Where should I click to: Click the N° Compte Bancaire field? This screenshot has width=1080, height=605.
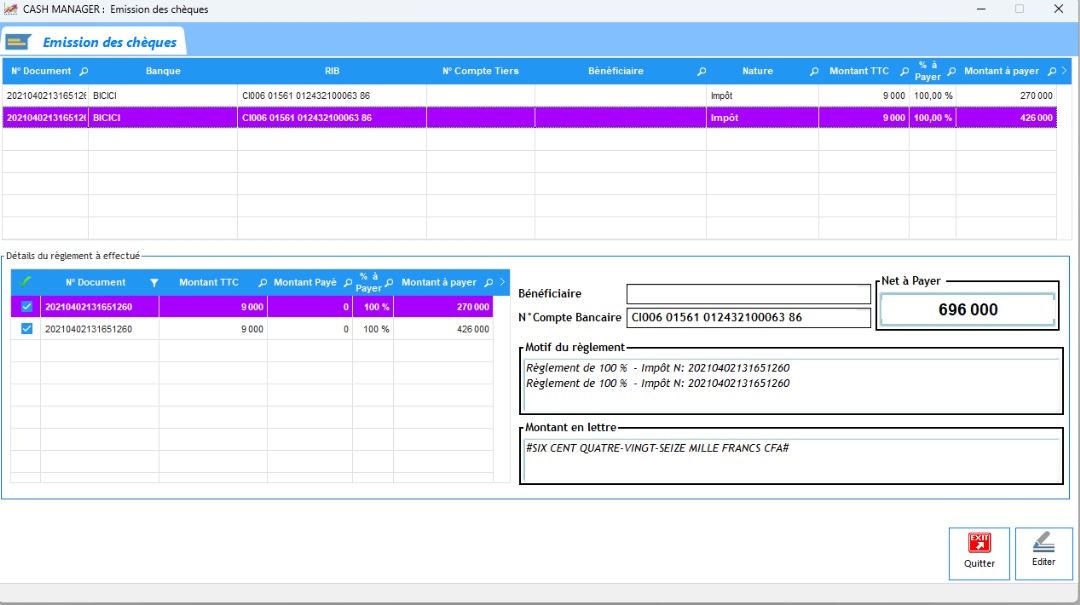pos(748,318)
